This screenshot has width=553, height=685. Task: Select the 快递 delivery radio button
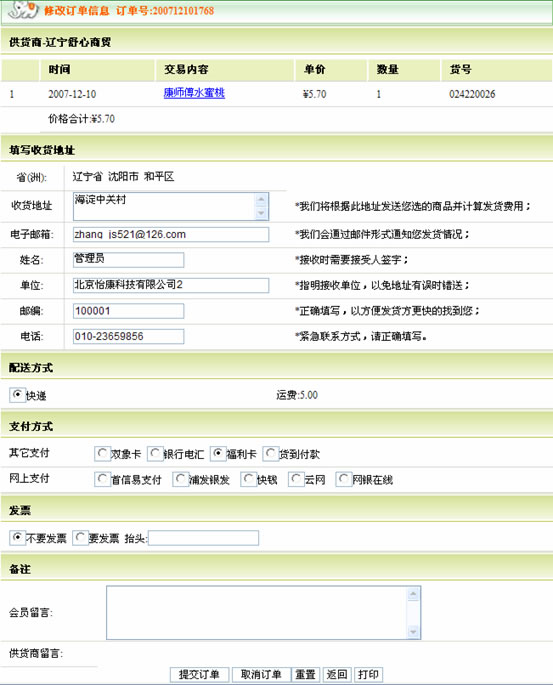click(x=17, y=394)
